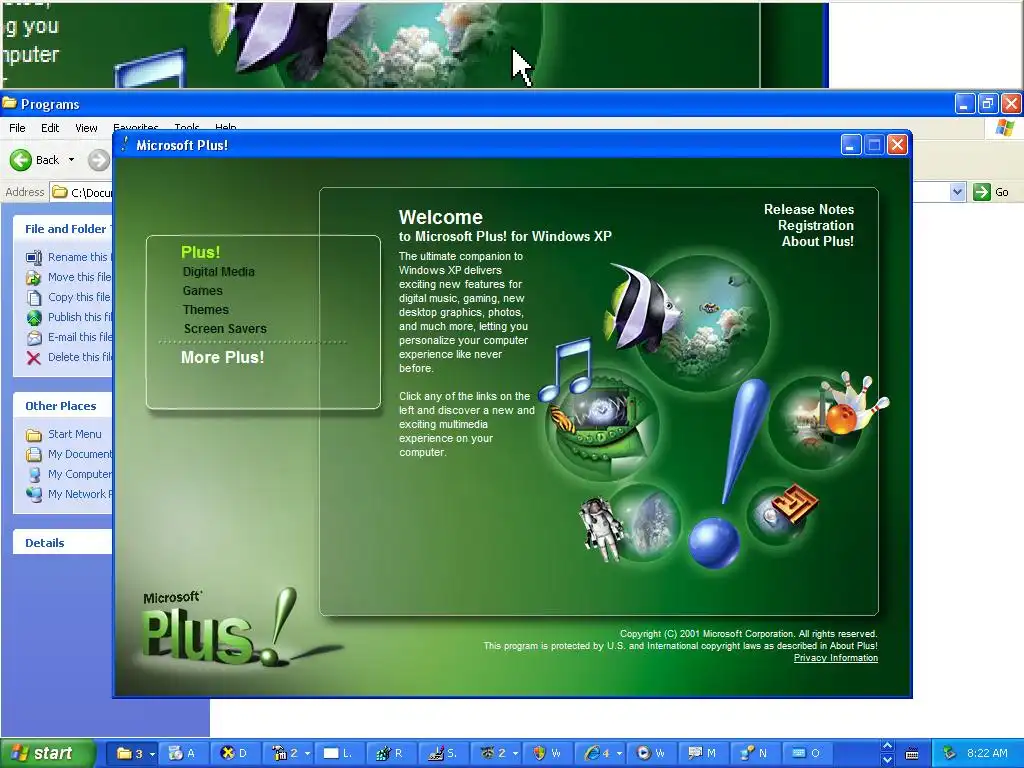Screen dimensions: 1024x768
Task: Open the Digital Media section in Plus!
Action: [218, 272]
